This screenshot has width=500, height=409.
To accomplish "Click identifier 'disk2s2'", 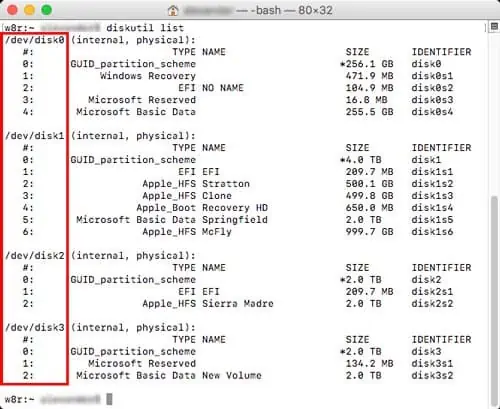I will point(432,304).
